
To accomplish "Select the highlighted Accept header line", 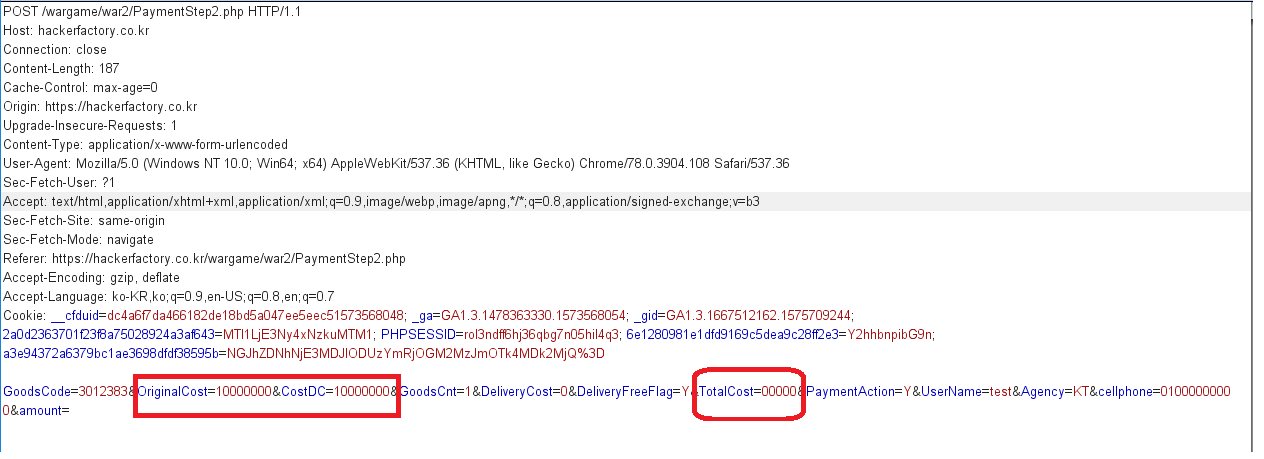I will coord(381,201).
